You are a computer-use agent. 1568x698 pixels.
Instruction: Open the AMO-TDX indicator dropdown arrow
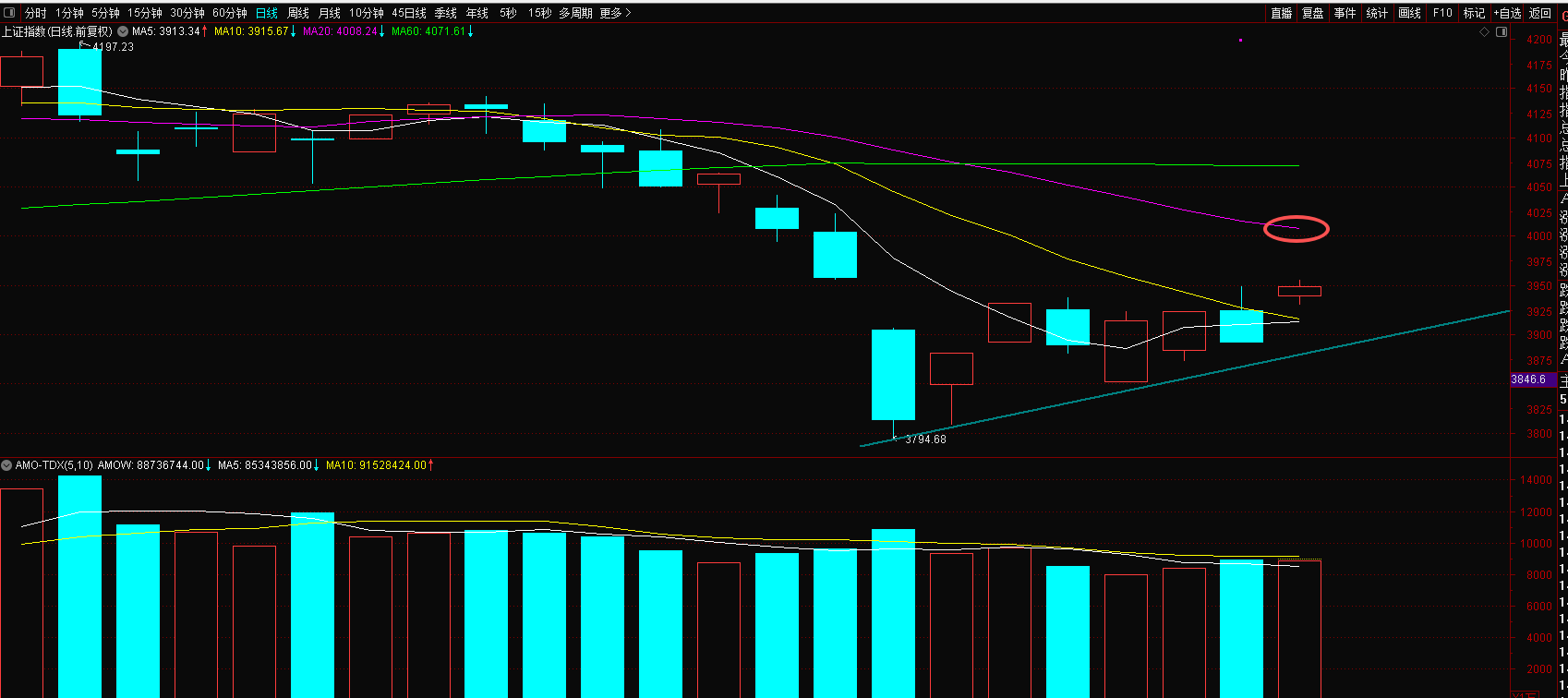click(6, 465)
